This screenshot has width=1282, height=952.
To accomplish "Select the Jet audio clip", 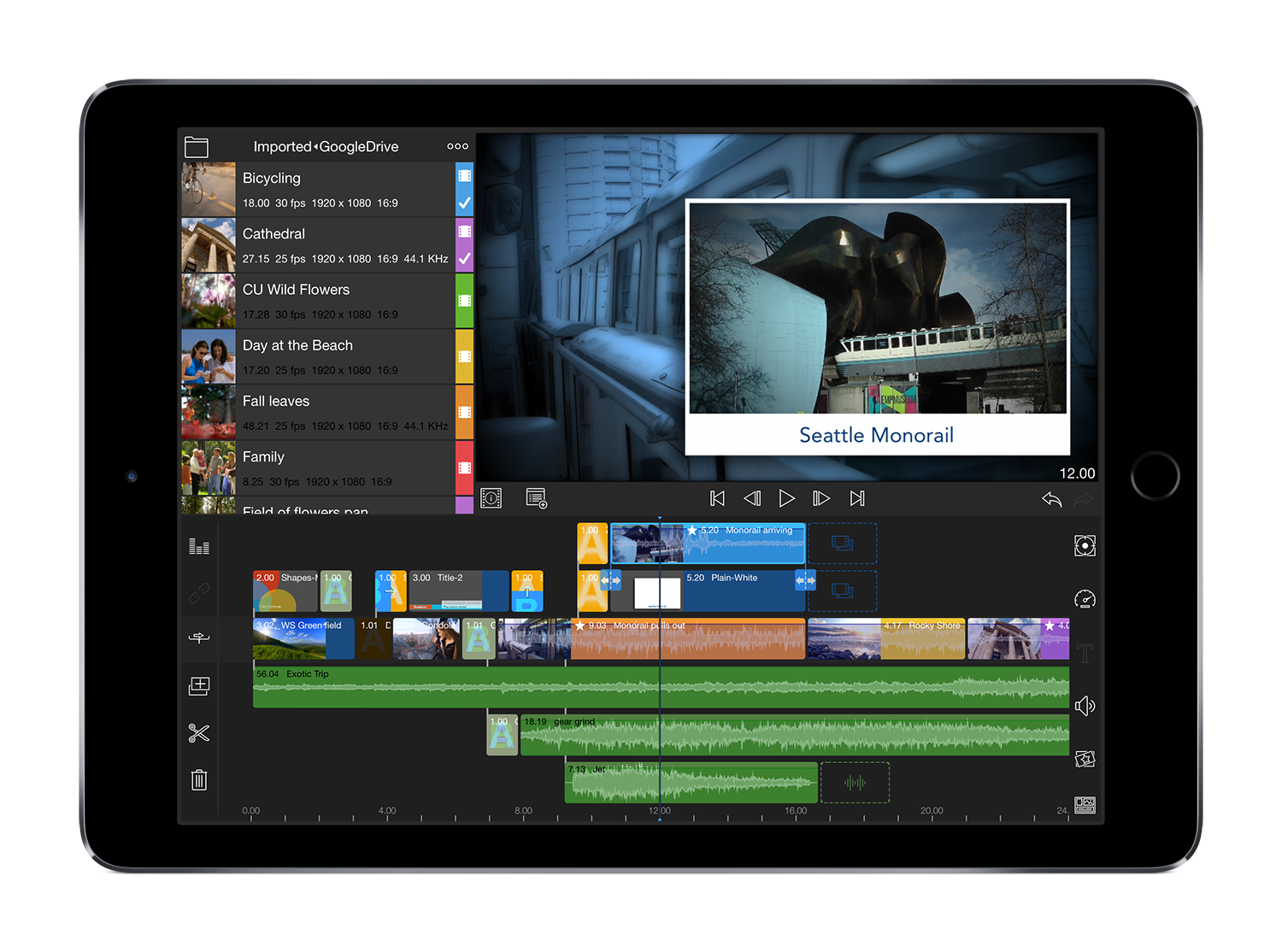I will coord(691,783).
